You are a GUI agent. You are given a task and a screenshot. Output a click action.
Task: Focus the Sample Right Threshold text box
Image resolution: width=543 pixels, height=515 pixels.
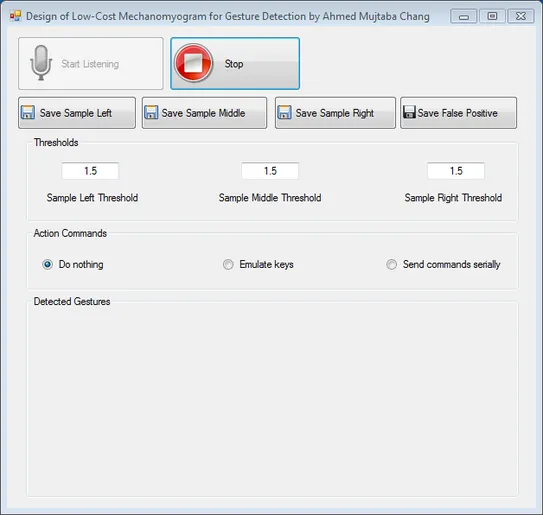click(456, 171)
